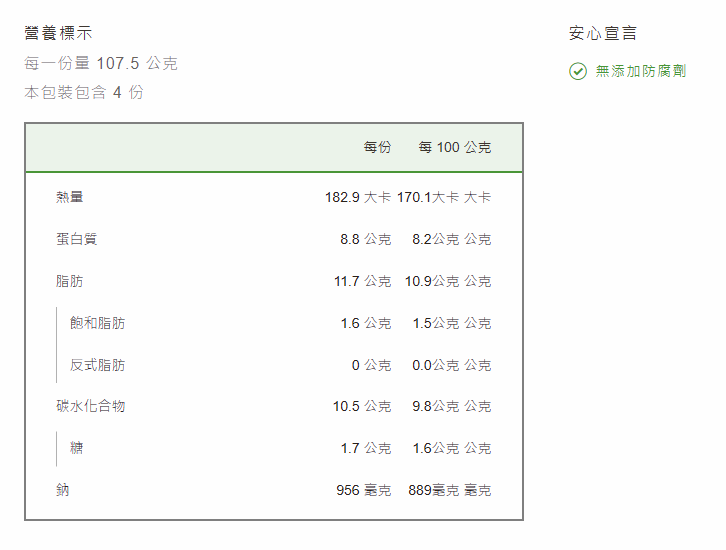Select the 熱量 row label
726x550 pixels.
click(70, 197)
